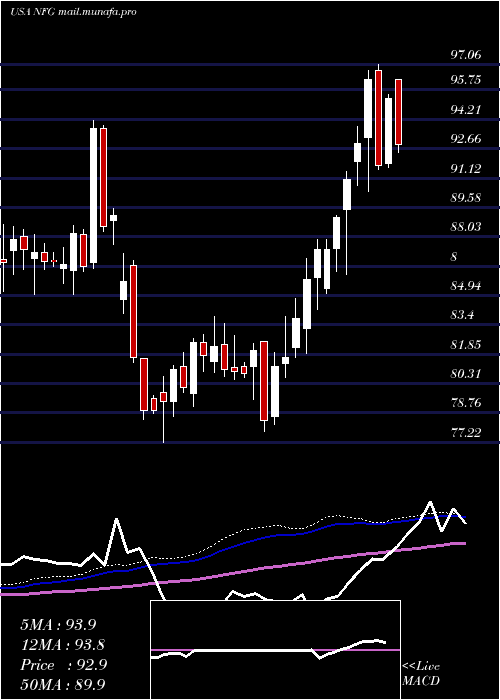This screenshot has width=500, height=700.
Task: Select the 81.85 price axis label
Action: [466, 345]
